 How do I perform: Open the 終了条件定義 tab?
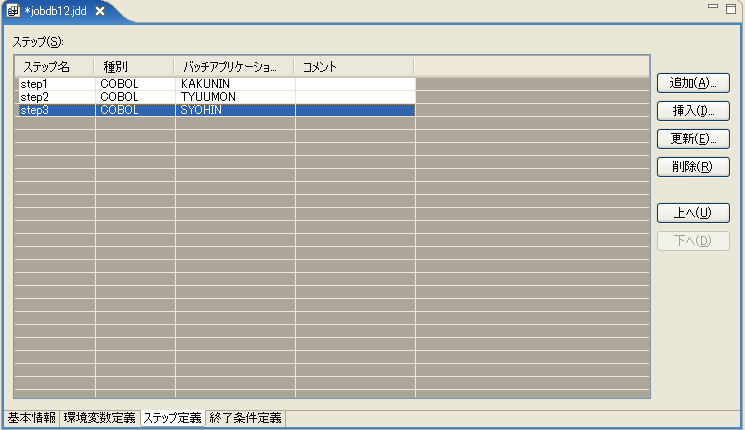pyautogui.click(x=246, y=418)
